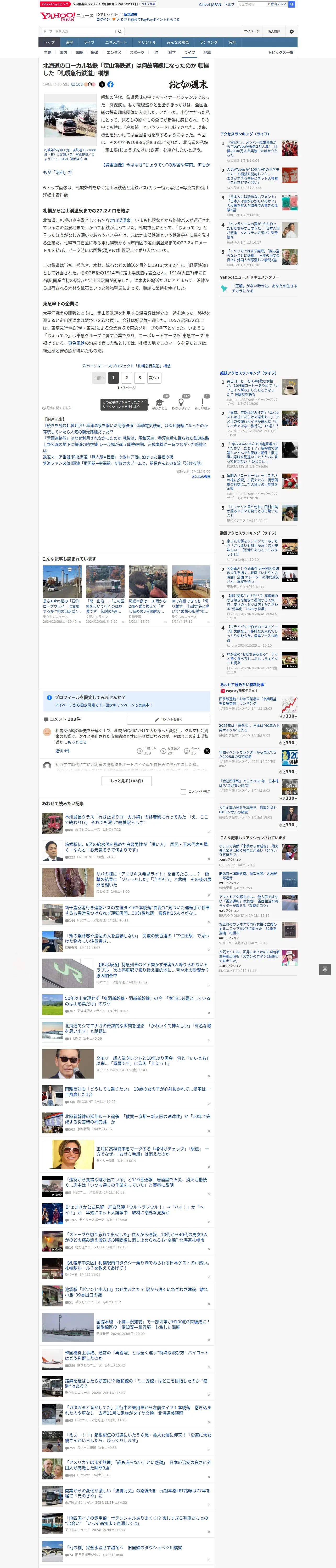
Task: Click なるほど face reaction on first comment
Action: (170, 751)
